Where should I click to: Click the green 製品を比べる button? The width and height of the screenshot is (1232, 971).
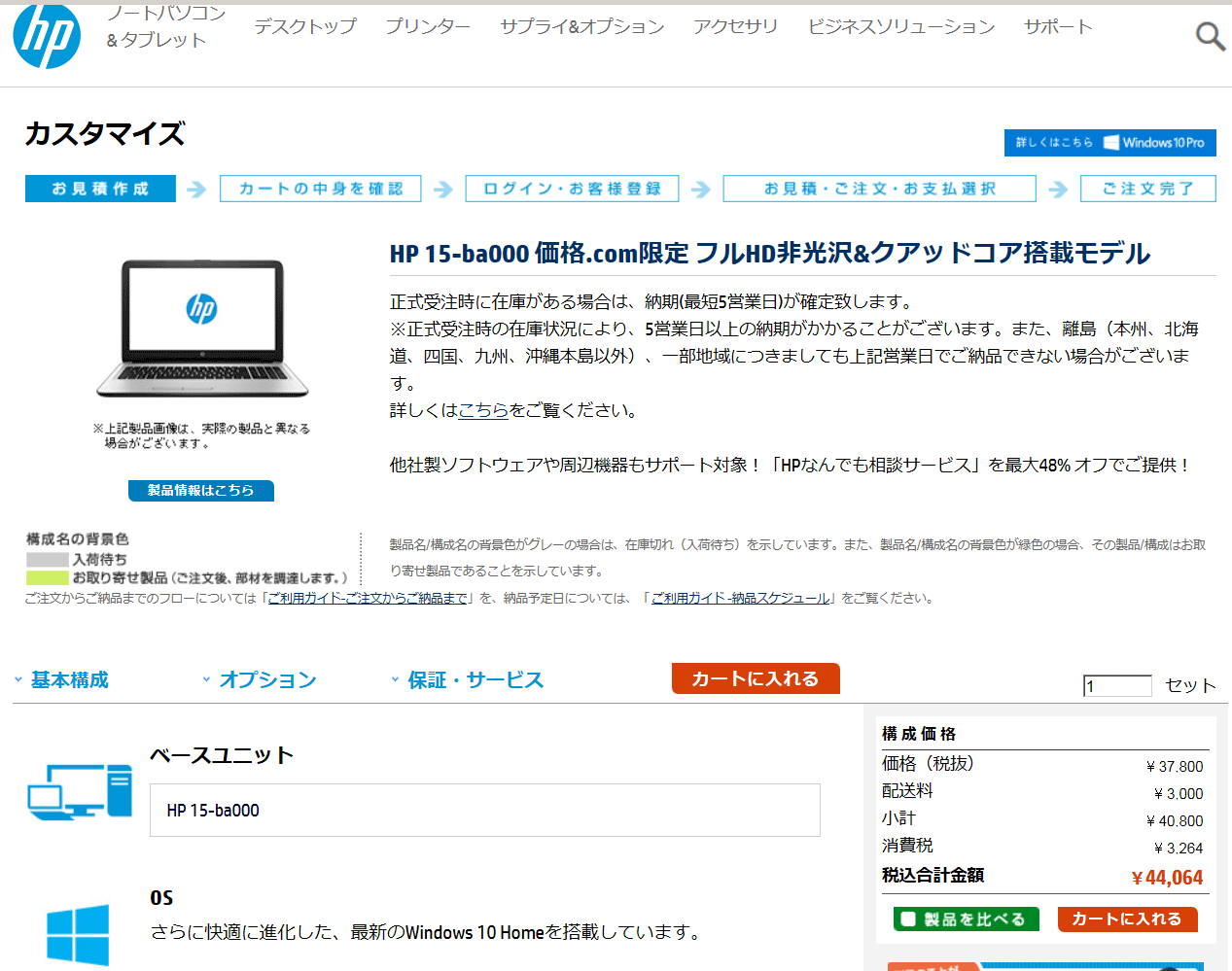[967, 919]
